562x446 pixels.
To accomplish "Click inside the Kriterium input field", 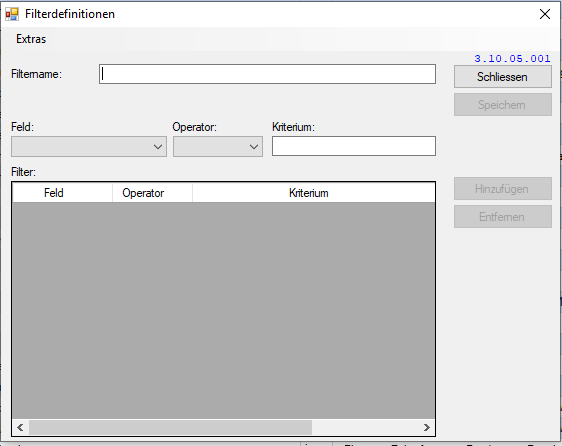I will click(354, 146).
